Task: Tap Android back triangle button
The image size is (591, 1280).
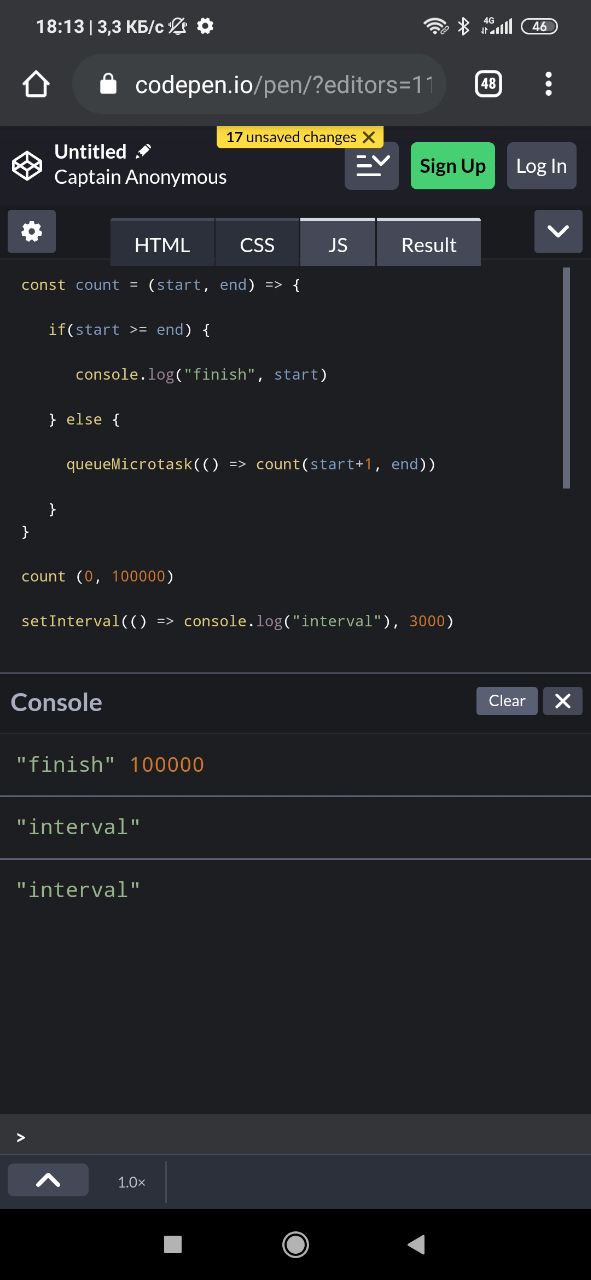Action: (417, 1244)
